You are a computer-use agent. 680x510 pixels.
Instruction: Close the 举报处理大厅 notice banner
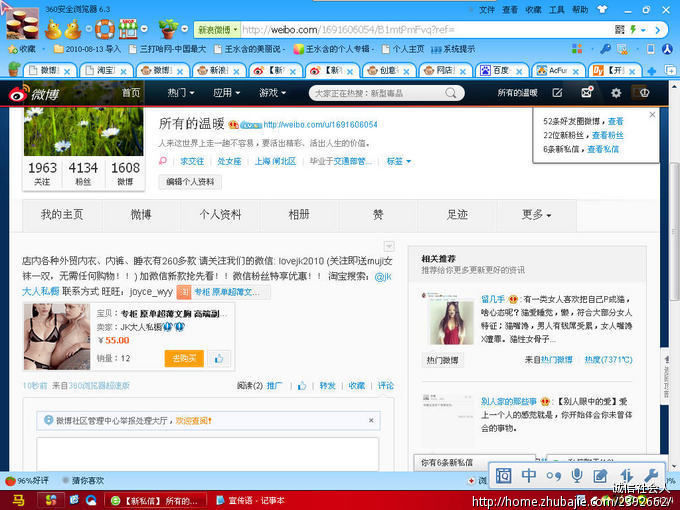tap(371, 420)
